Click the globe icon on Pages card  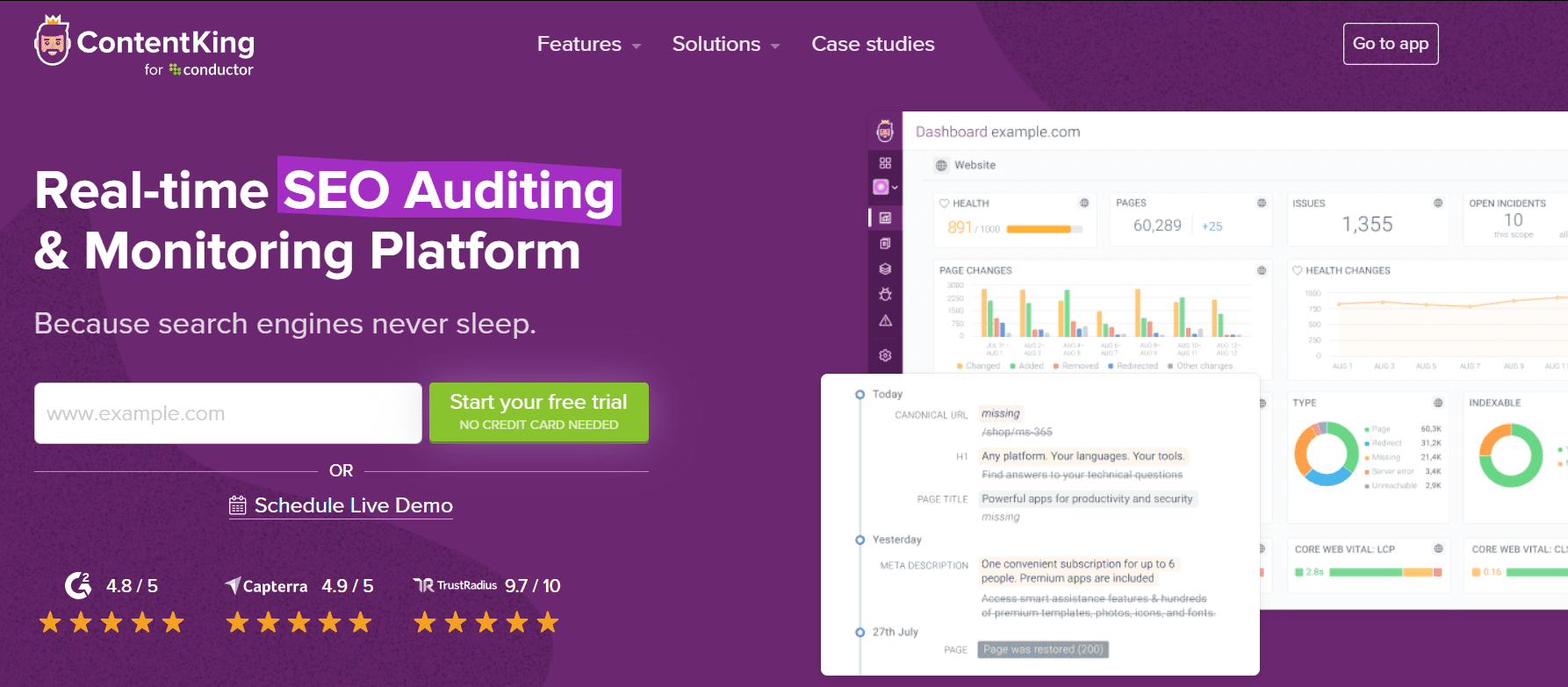pos(1262,203)
